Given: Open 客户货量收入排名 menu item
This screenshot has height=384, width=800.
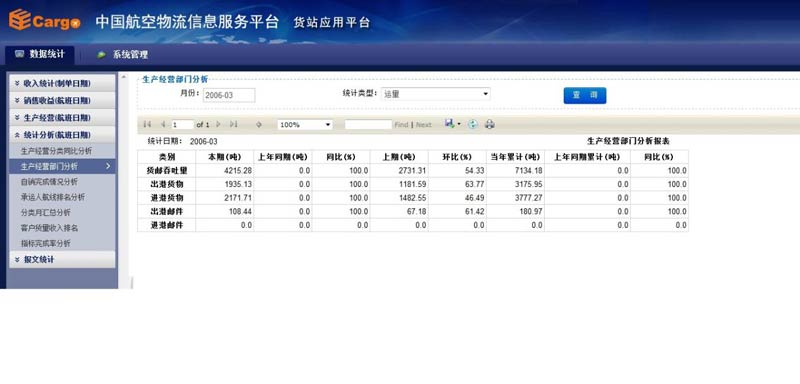Looking at the screenshot, I should pyautogui.click(x=49, y=228).
